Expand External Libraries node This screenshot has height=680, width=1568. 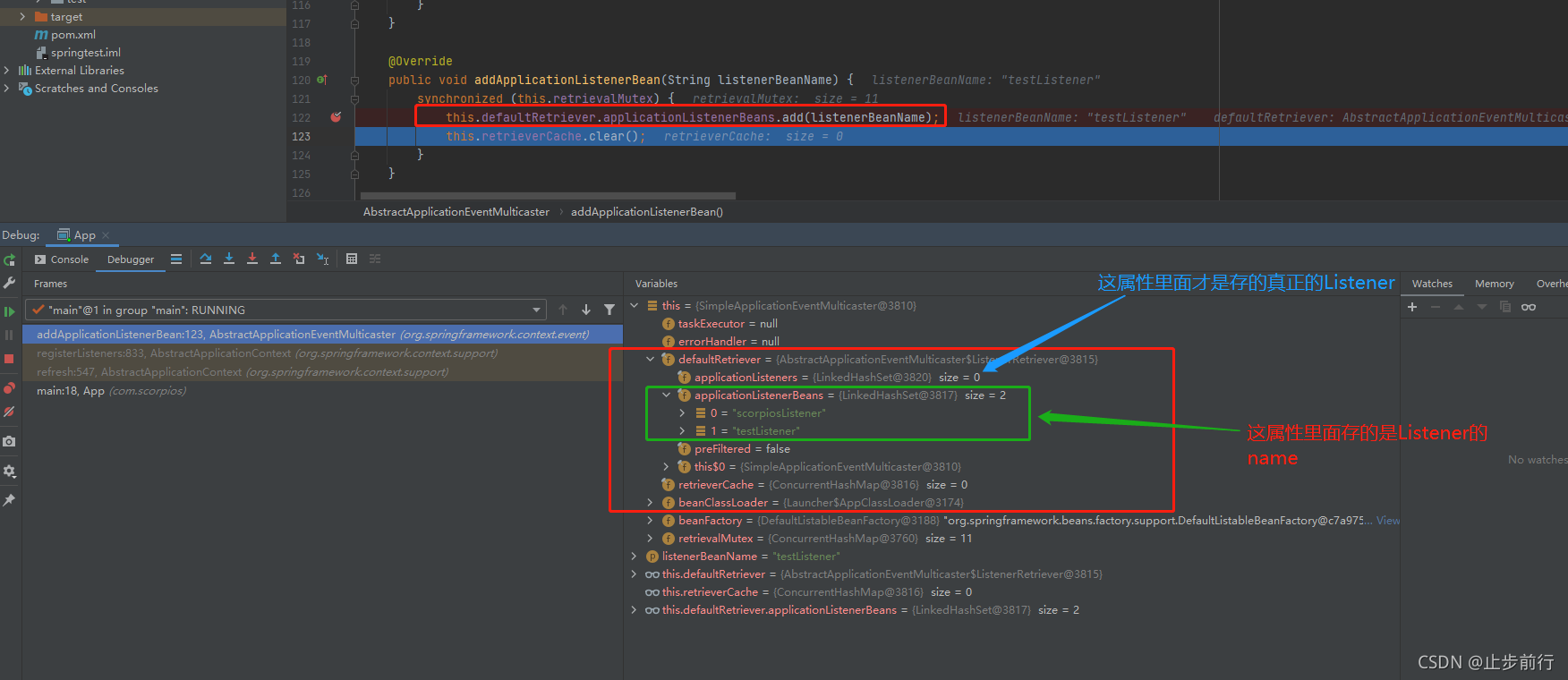(7, 71)
